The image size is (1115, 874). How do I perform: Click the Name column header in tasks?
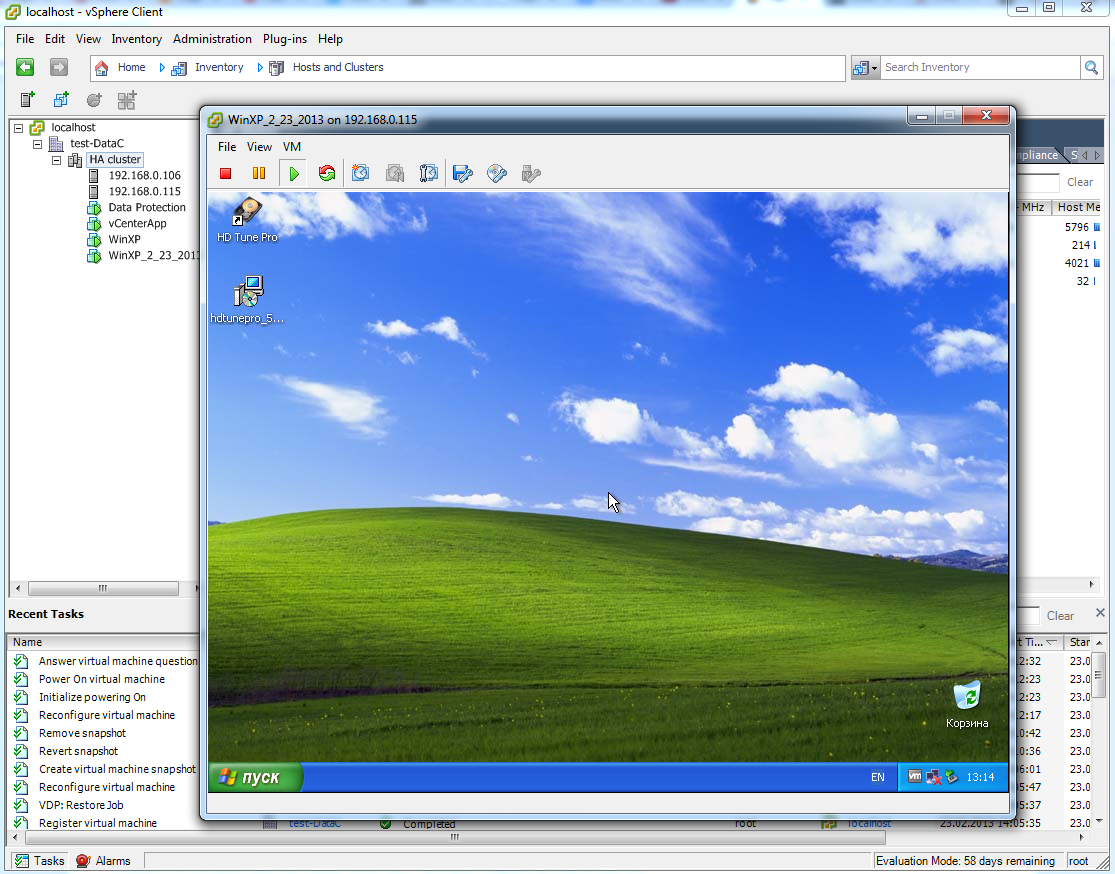click(103, 642)
